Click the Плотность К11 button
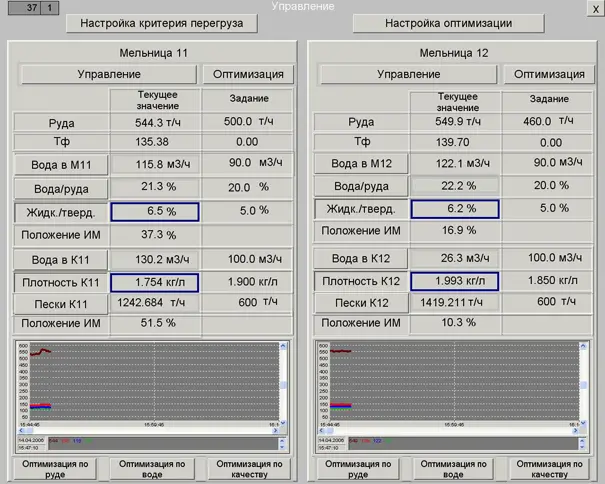605x484 pixels. point(60,283)
